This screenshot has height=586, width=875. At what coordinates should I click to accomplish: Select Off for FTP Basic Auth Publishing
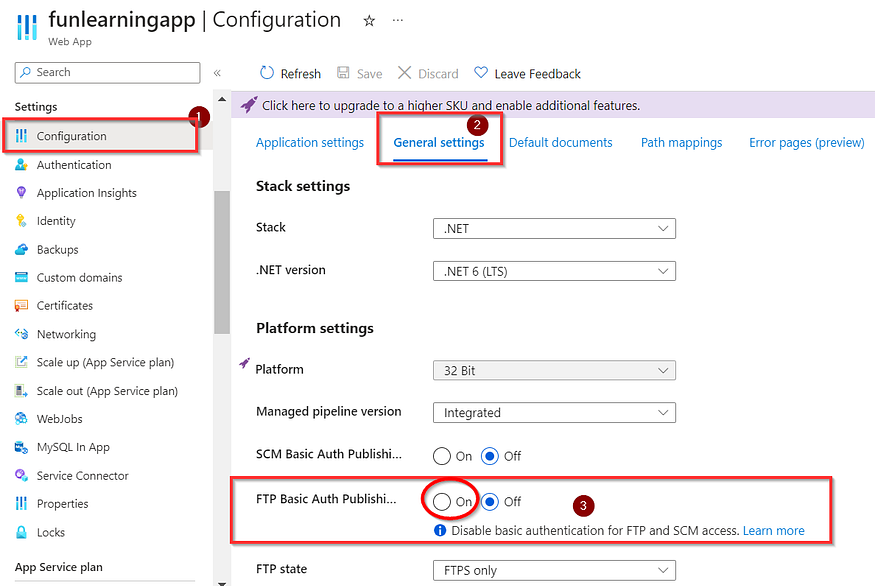[x=490, y=501]
